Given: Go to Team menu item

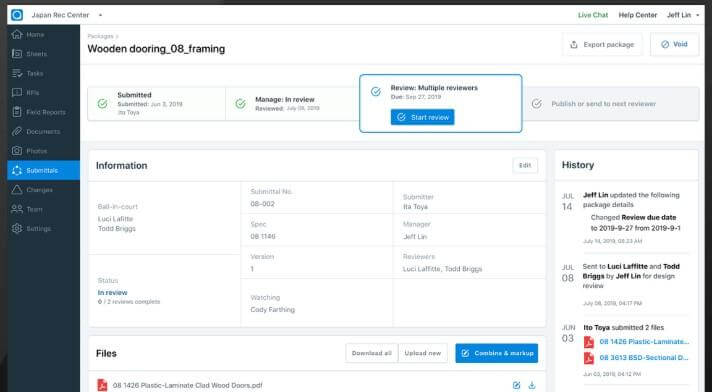Looking at the screenshot, I should pyautogui.click(x=34, y=209).
